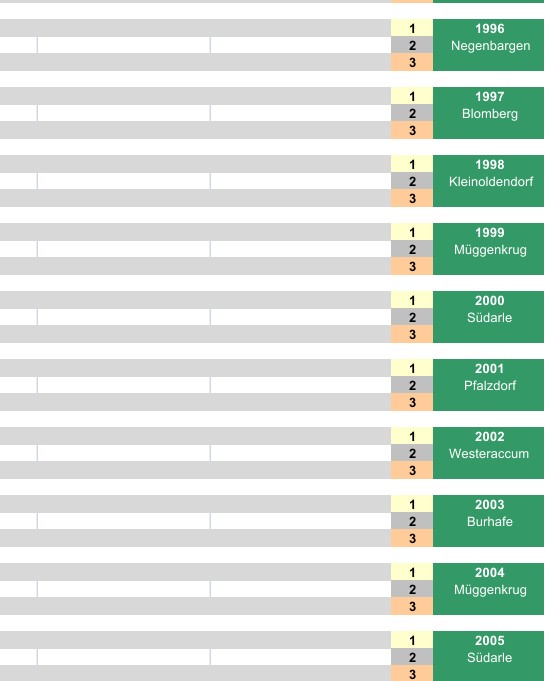Click the 1999 Müggenkrug year block
The height and width of the screenshot is (681, 558).
[488, 249]
